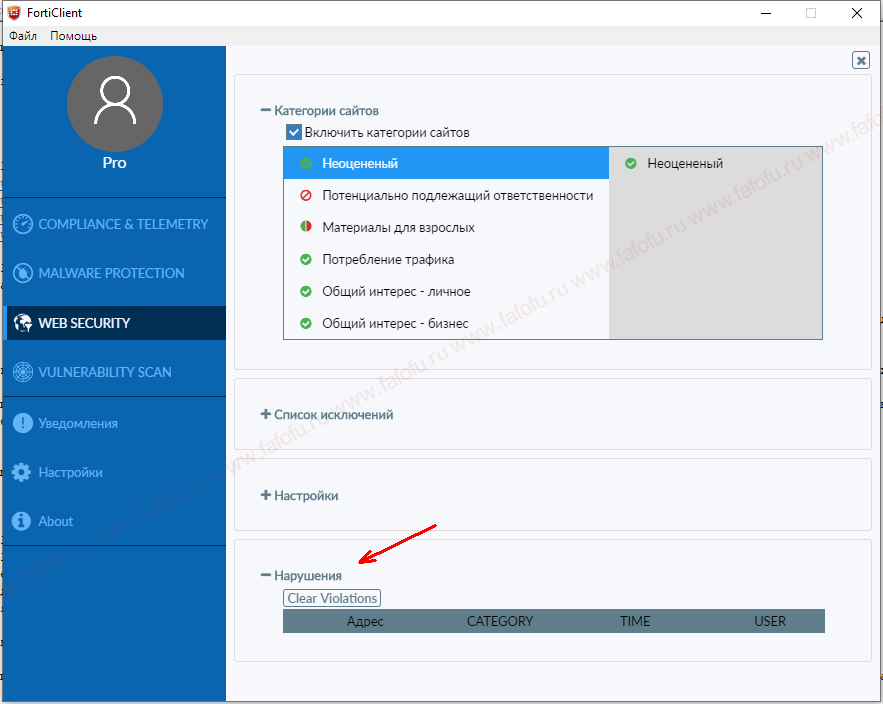Viewport: 883px width, 704px height.
Task: Open Malware Protection tab
Action: [114, 273]
